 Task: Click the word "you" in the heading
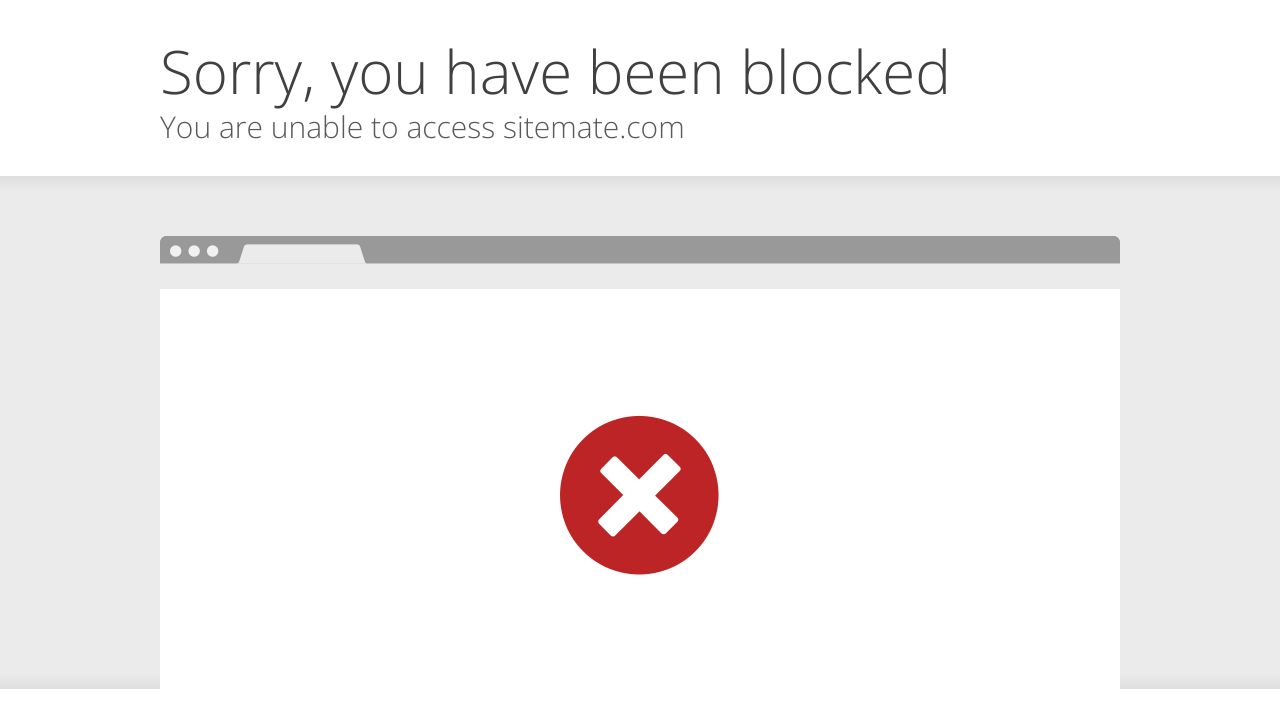(x=381, y=78)
